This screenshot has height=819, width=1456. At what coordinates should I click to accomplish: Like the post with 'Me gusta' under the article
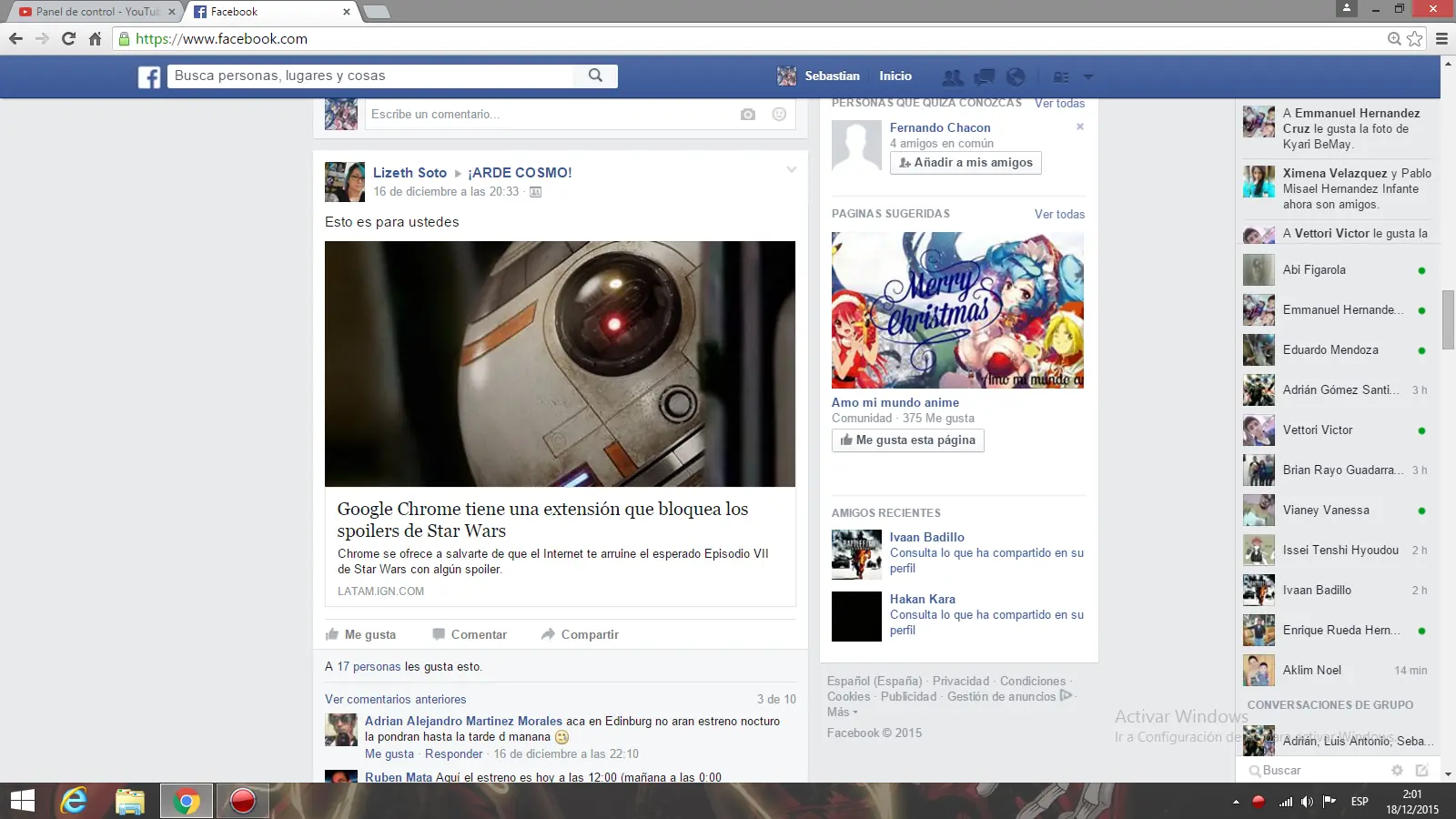pos(361,635)
